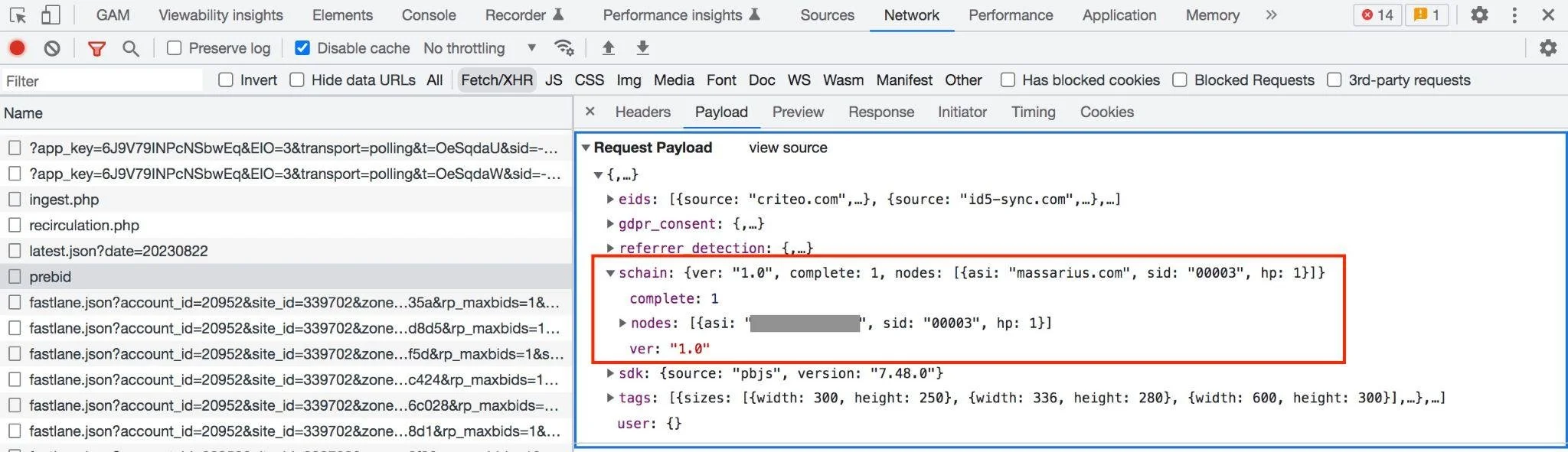Expand the sdk object
The width and height of the screenshot is (1568, 452).
610,373
